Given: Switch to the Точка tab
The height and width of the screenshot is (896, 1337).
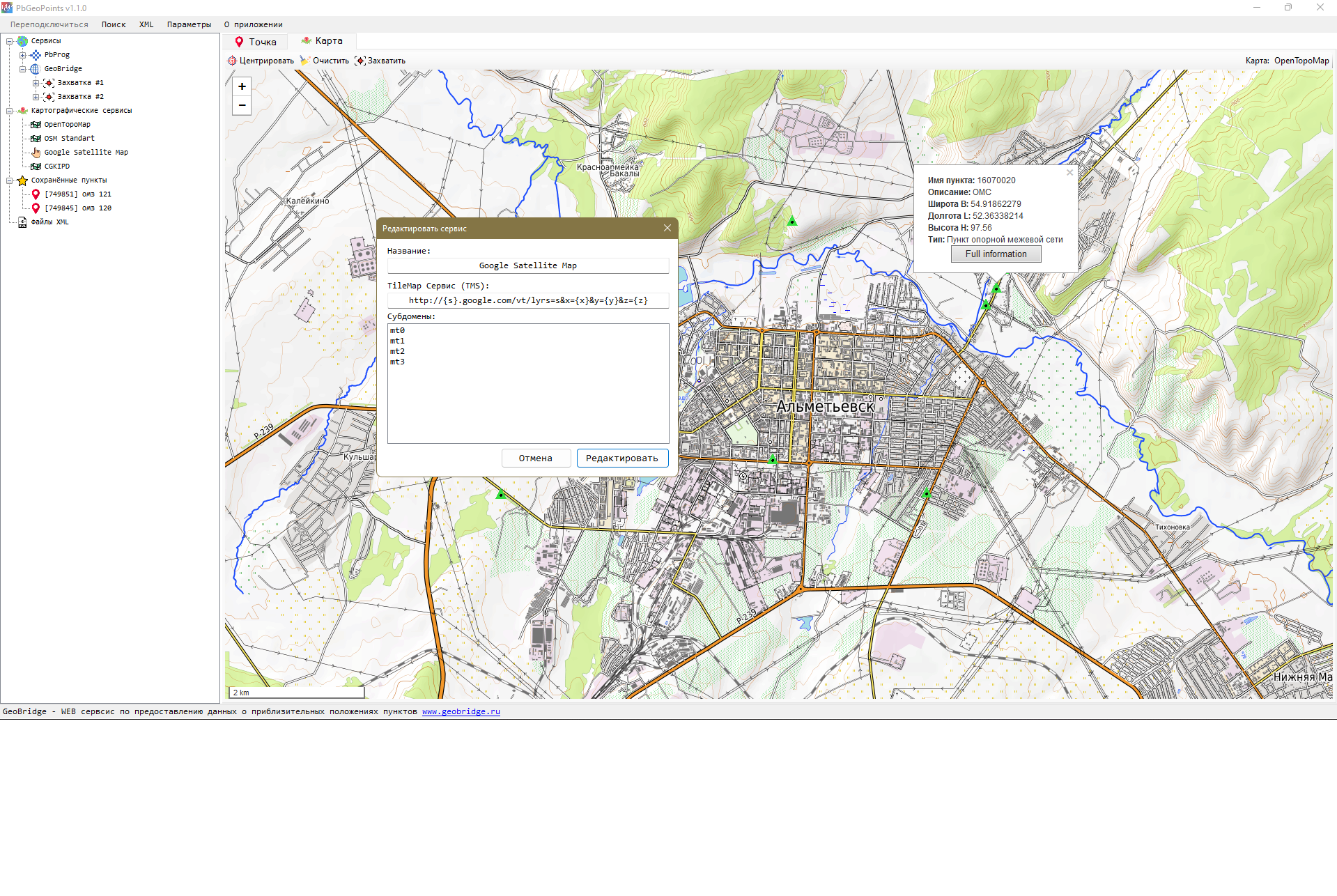Looking at the screenshot, I should tap(256, 42).
